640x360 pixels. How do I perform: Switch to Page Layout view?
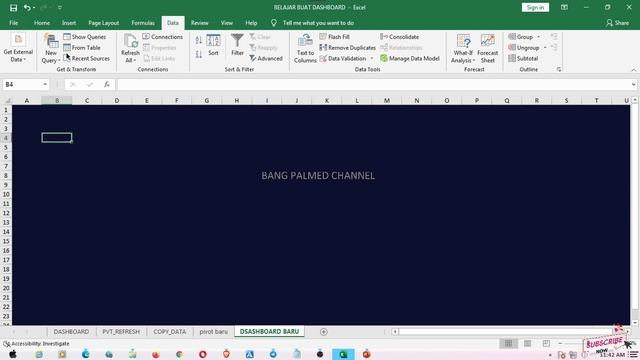[x=527, y=344]
